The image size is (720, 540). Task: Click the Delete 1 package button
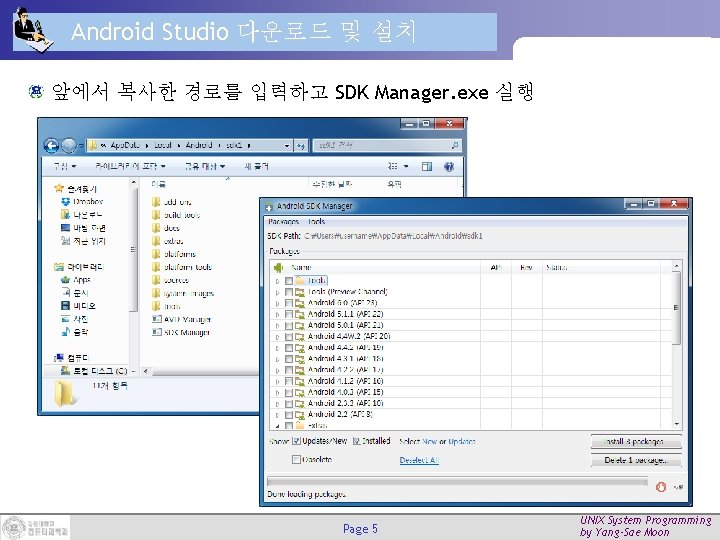point(636,460)
